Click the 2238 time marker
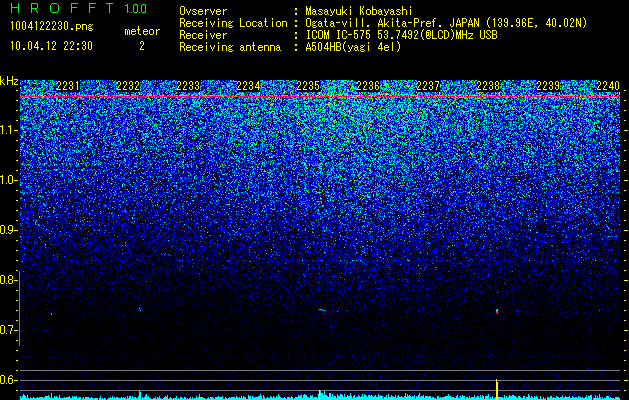 488,86
